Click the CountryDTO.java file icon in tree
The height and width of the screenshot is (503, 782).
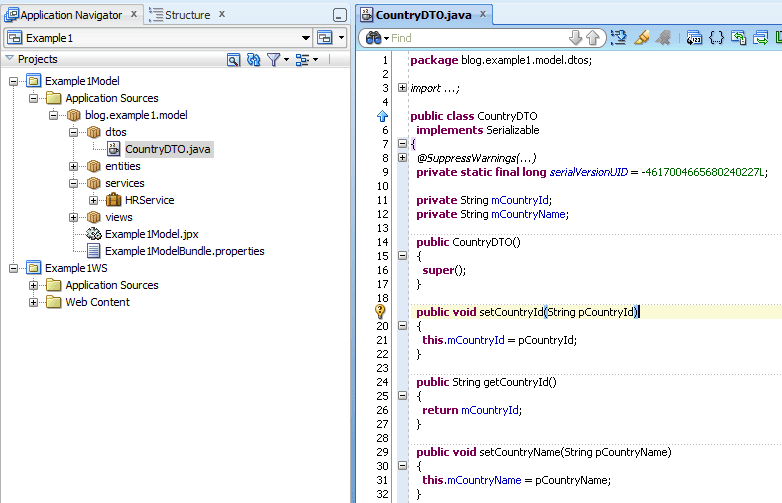pyautogui.click(x=114, y=149)
